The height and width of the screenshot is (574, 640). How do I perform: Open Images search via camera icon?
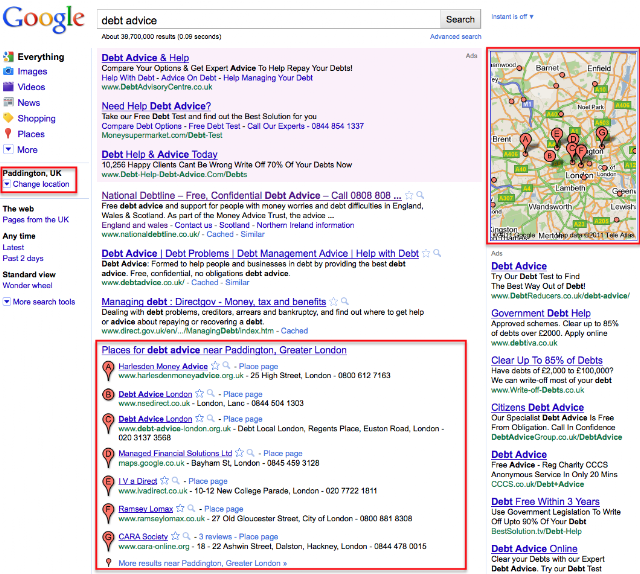pyautogui.click(x=8, y=71)
